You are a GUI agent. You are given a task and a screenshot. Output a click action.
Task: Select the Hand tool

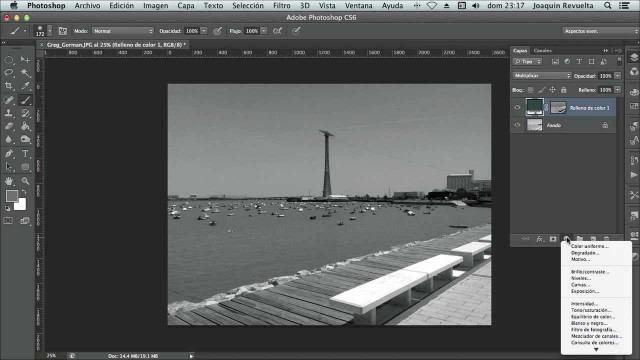(9, 181)
